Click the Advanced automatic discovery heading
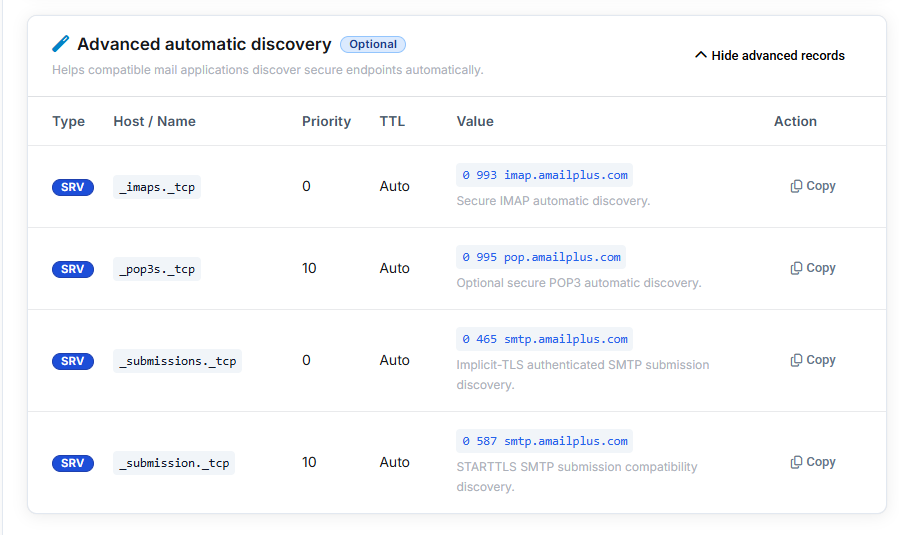899x535 pixels. tap(204, 44)
